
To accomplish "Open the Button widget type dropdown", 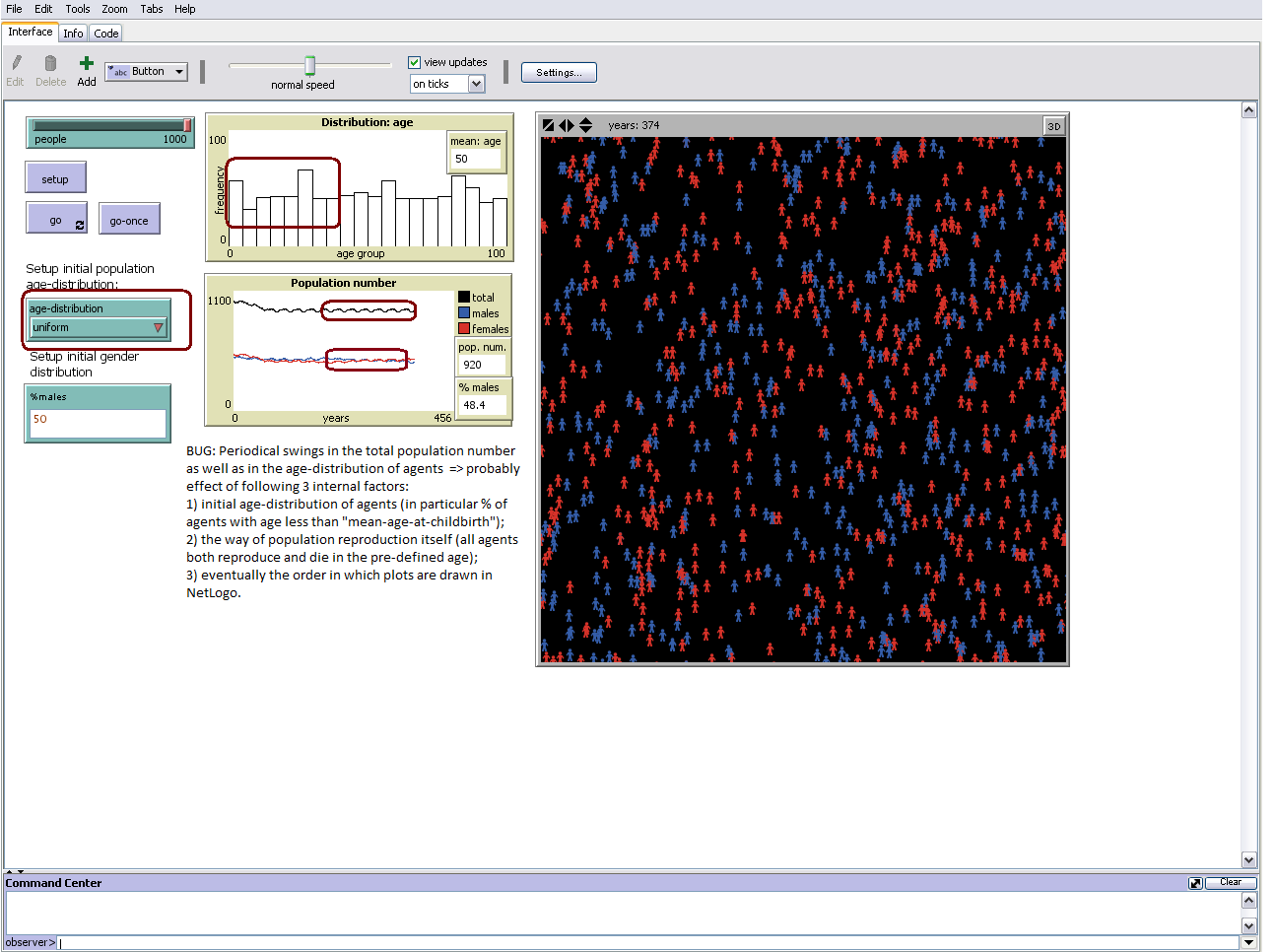I will (x=178, y=72).
